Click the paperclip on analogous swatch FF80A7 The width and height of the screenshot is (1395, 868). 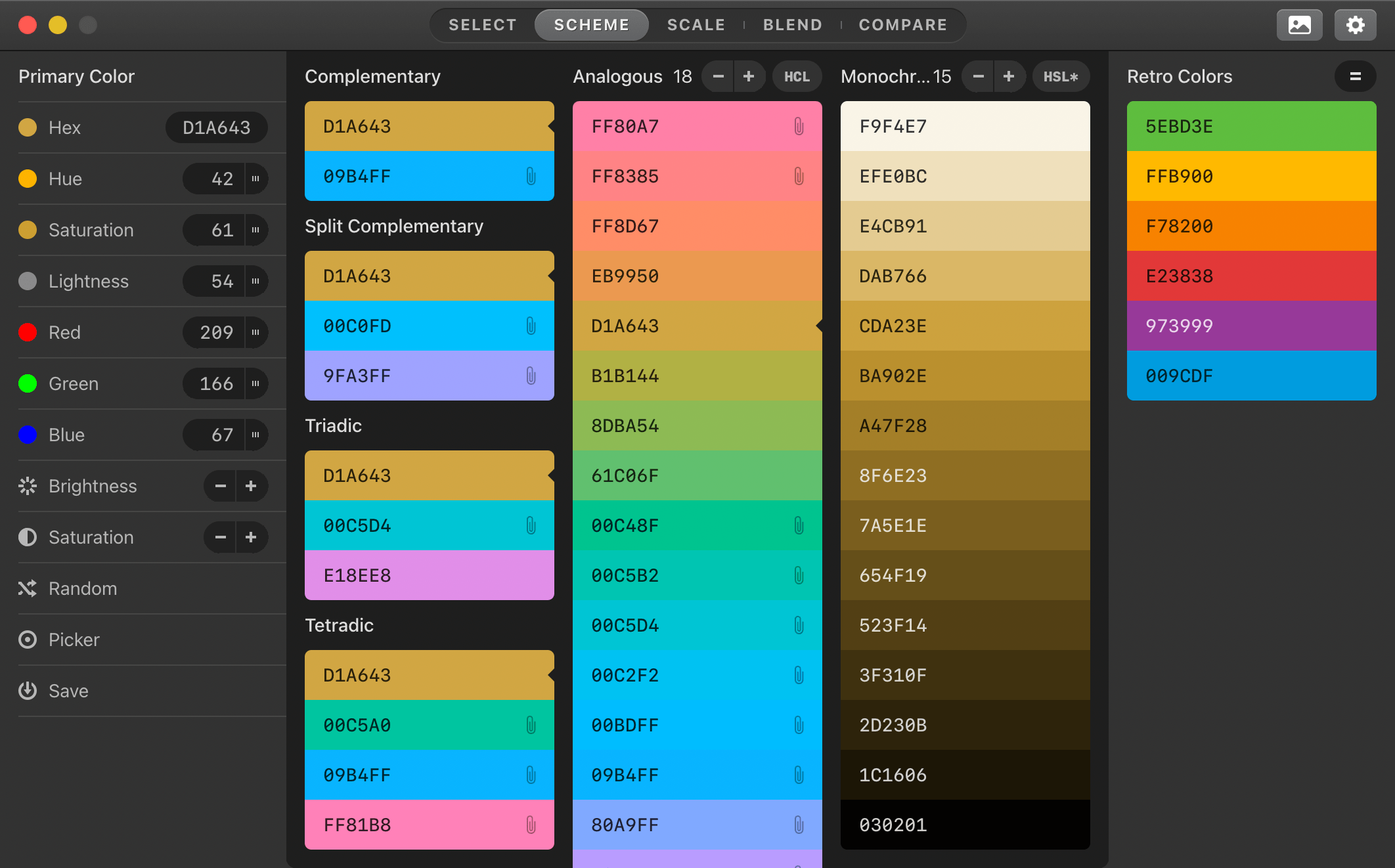[x=799, y=126]
